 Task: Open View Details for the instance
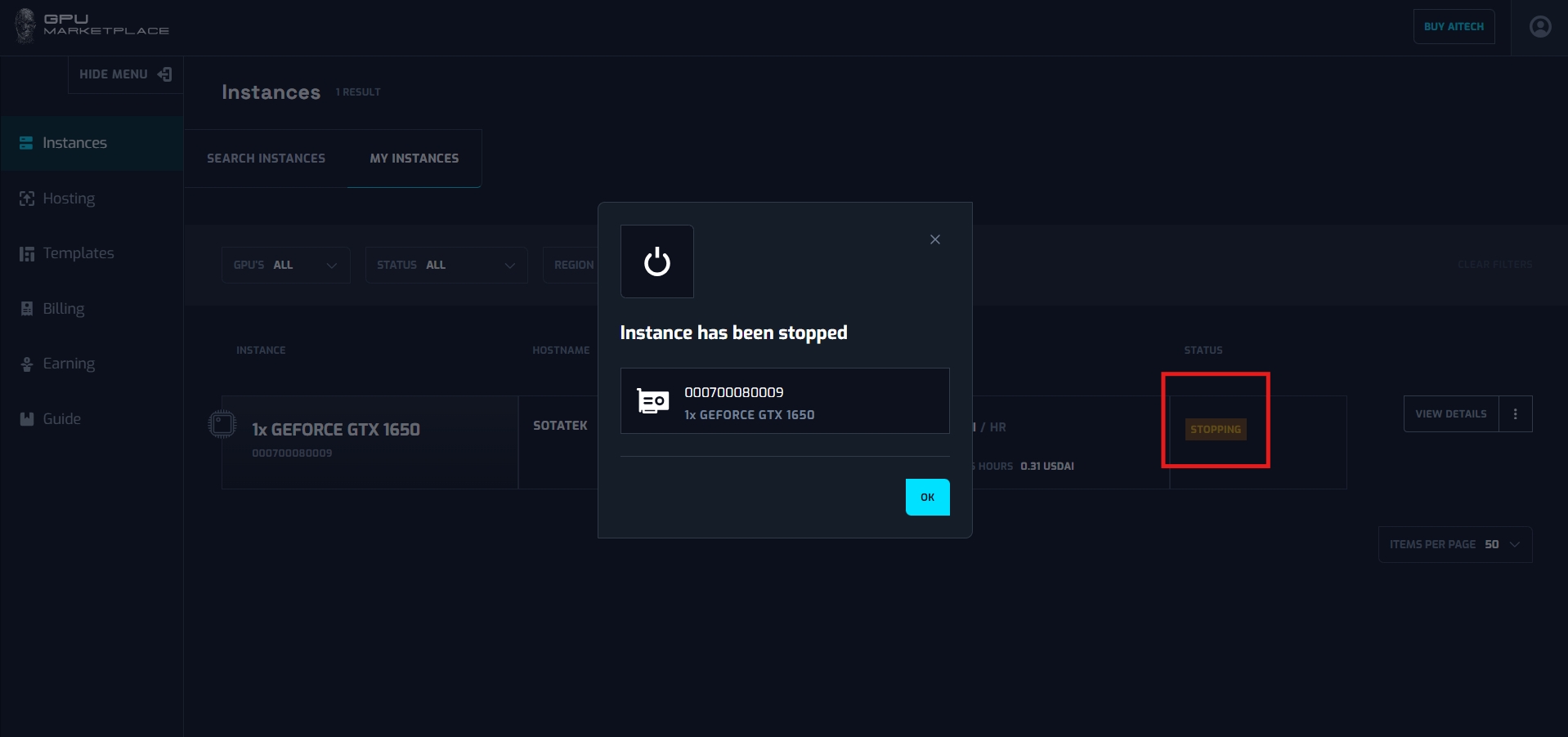tap(1450, 414)
